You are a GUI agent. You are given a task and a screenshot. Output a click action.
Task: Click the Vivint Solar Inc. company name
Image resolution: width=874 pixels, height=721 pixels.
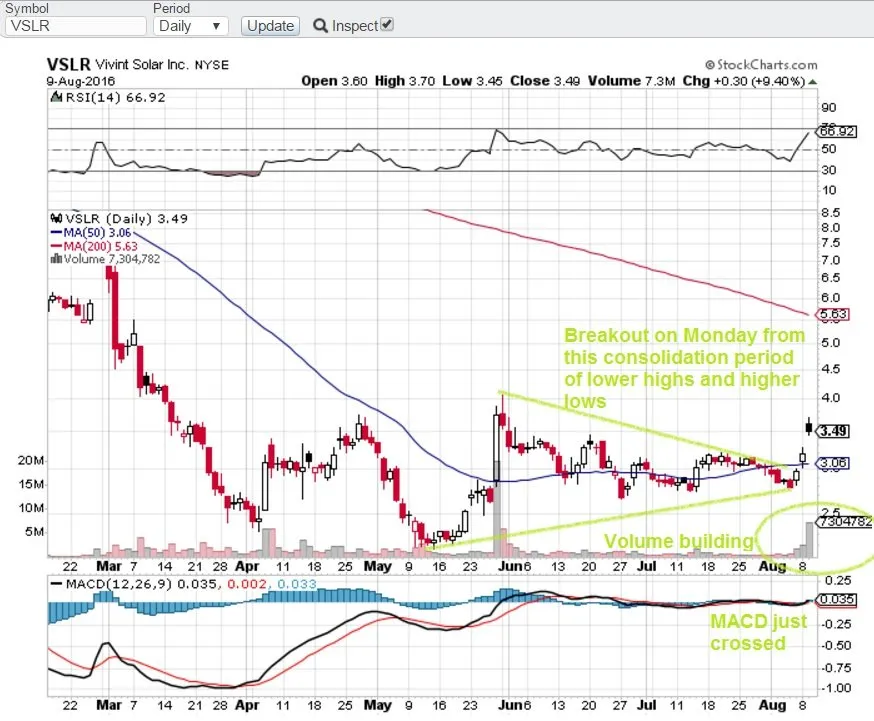142,65
